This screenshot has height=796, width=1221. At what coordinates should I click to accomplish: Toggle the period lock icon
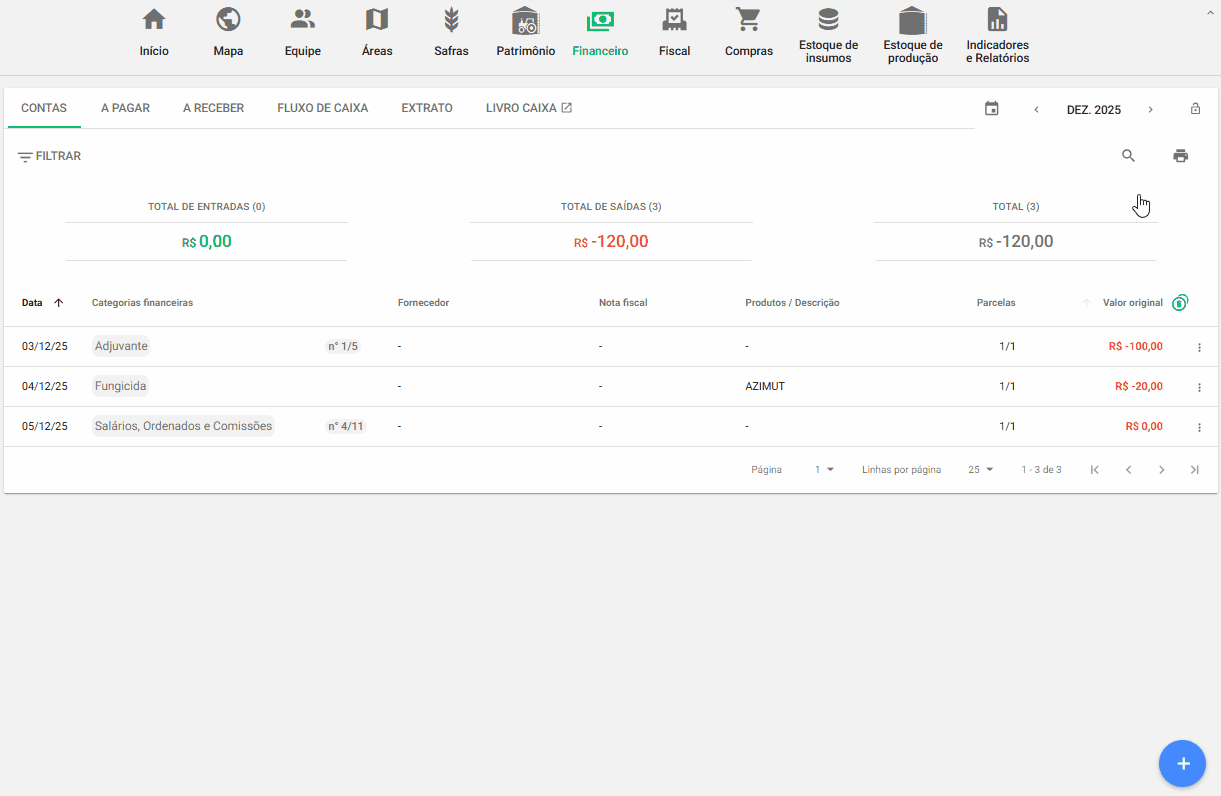(x=1195, y=109)
